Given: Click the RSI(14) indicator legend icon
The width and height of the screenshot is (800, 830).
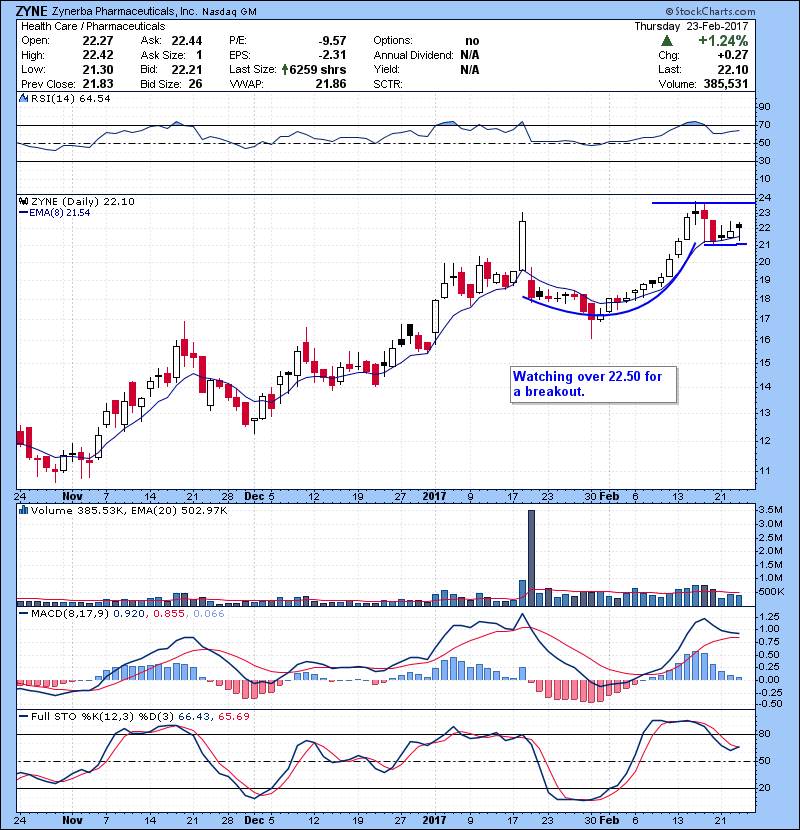Looking at the screenshot, I should point(23,98).
